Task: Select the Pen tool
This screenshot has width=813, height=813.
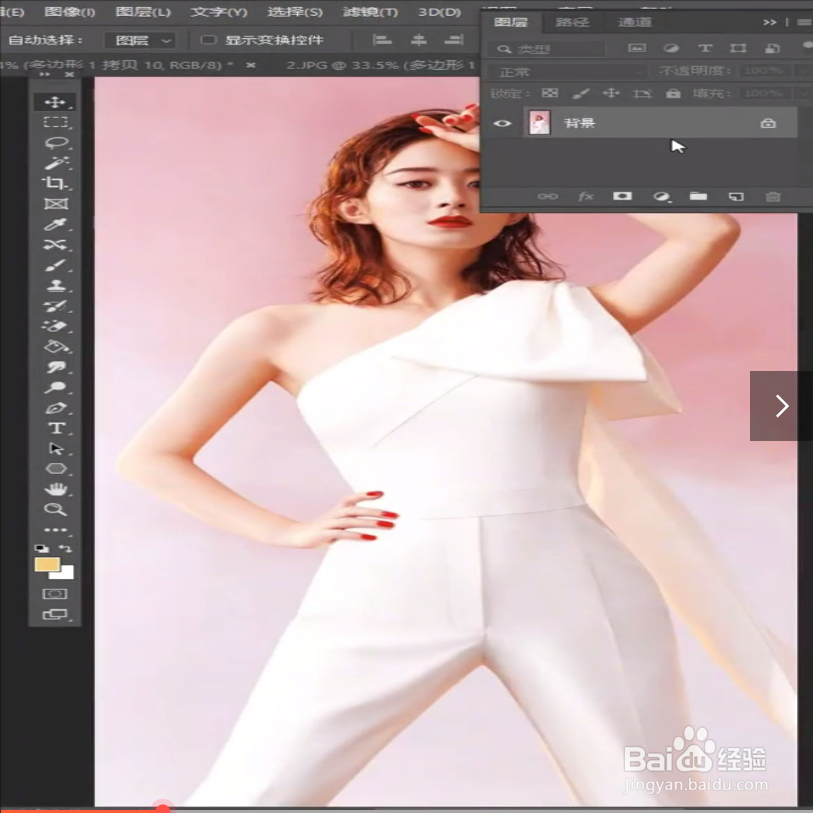Action: point(55,408)
